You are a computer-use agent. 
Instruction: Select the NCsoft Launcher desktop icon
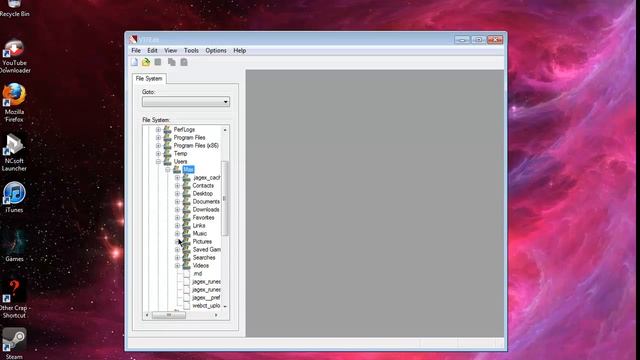pos(14,152)
